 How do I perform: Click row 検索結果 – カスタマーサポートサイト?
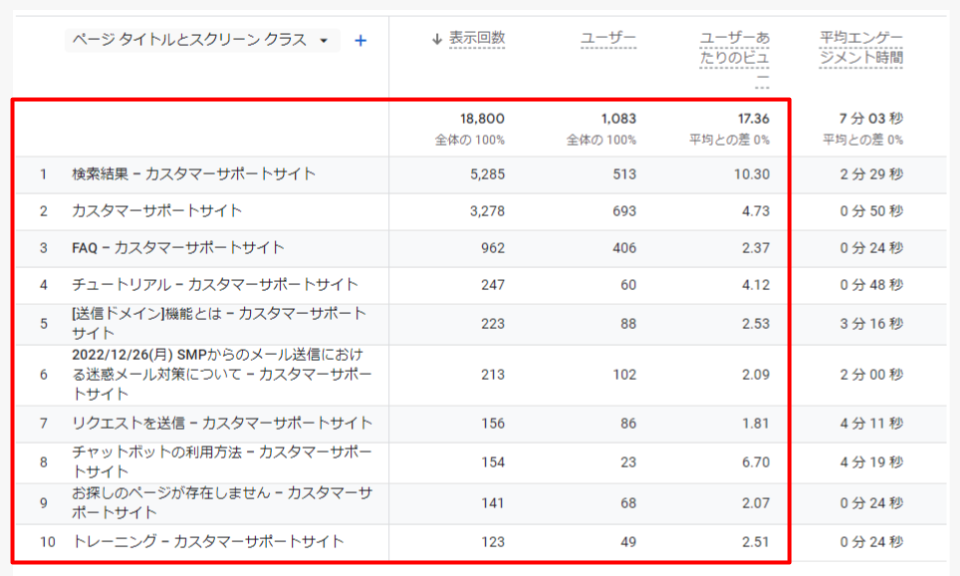coord(193,174)
